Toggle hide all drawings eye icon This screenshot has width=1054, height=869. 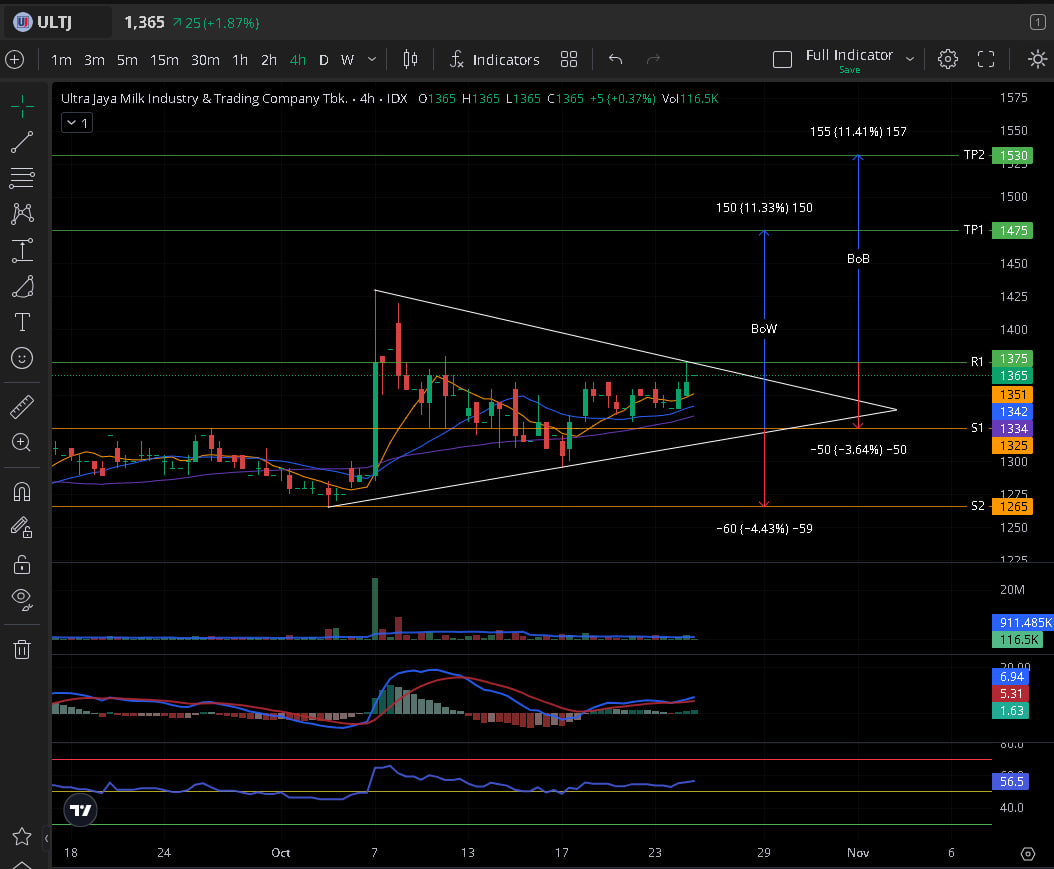[x=22, y=599]
